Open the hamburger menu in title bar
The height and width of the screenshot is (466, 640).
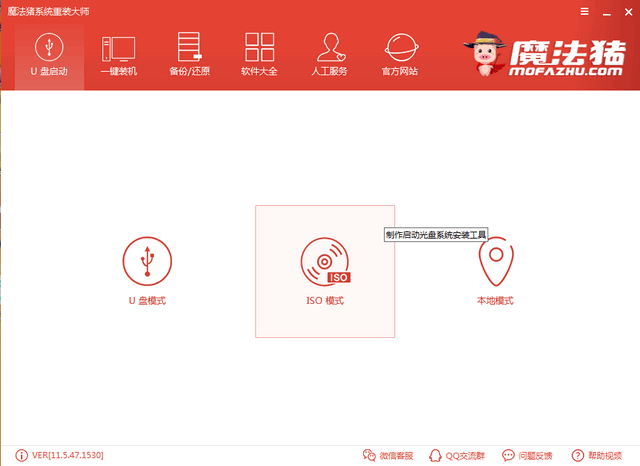pos(582,10)
